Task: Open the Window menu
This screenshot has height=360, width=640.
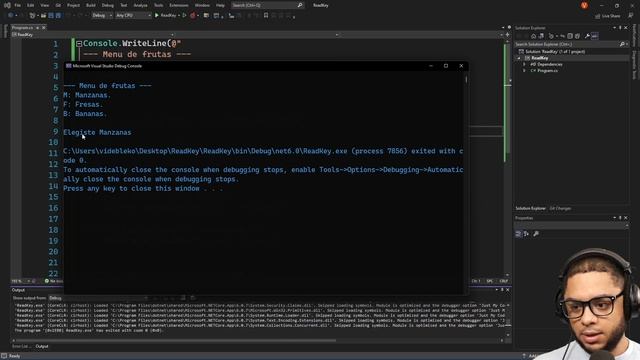Action: 202,5
